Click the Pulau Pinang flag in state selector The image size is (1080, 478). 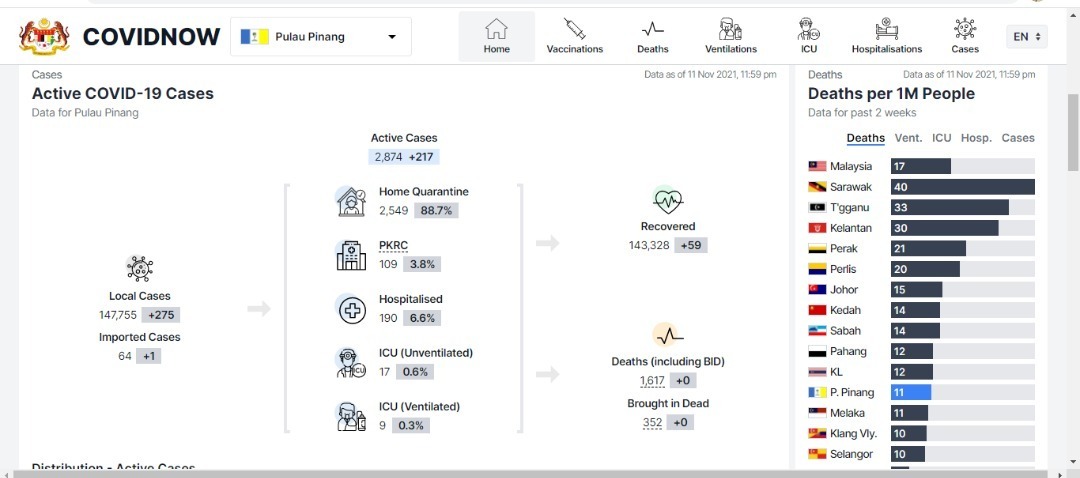254,37
